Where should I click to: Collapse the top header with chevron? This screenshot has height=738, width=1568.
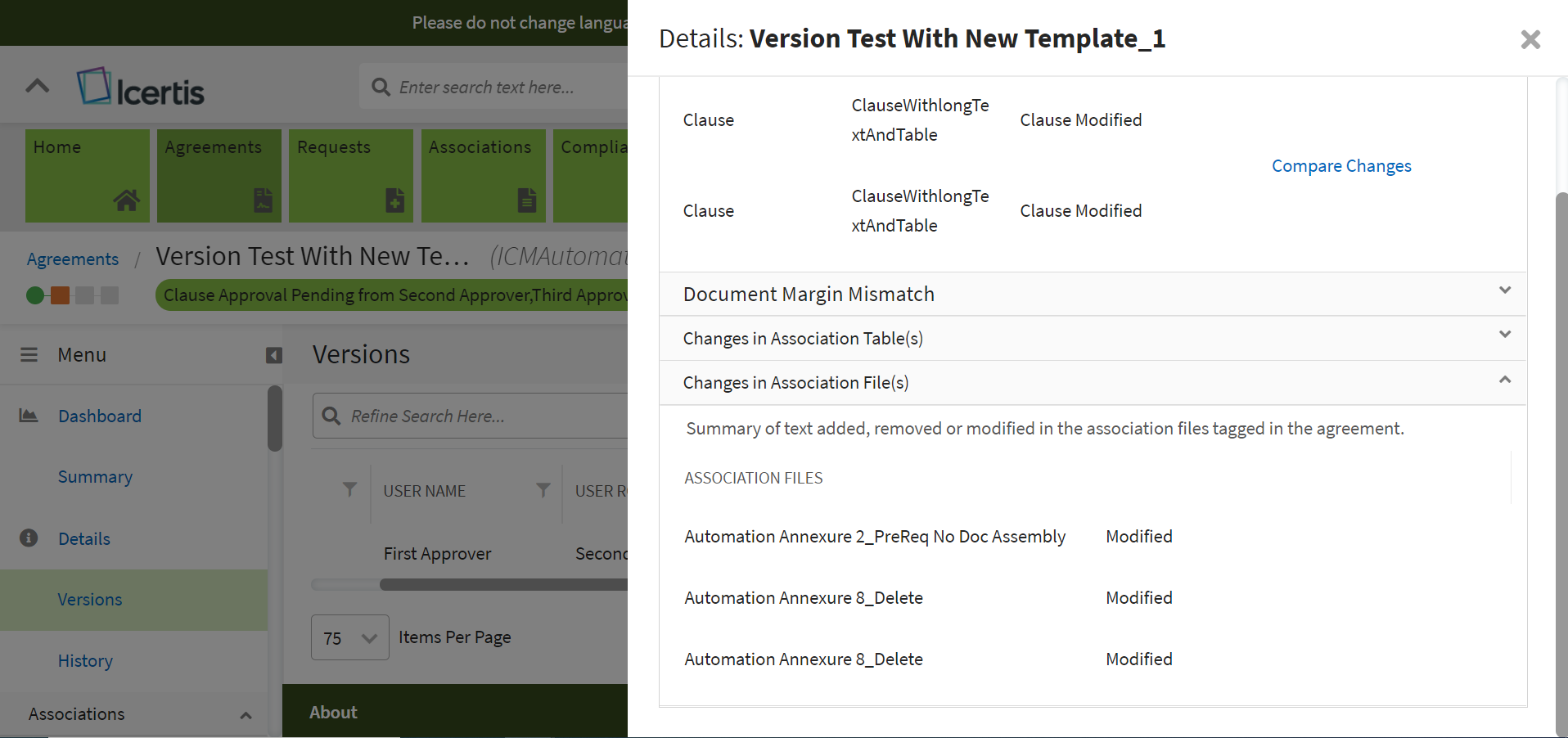click(x=38, y=86)
